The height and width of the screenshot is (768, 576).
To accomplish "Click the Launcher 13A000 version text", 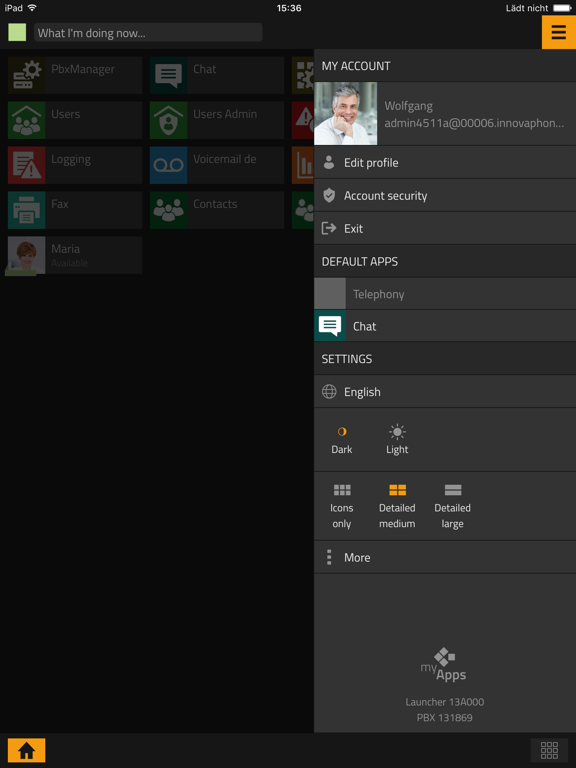I will 445,702.
